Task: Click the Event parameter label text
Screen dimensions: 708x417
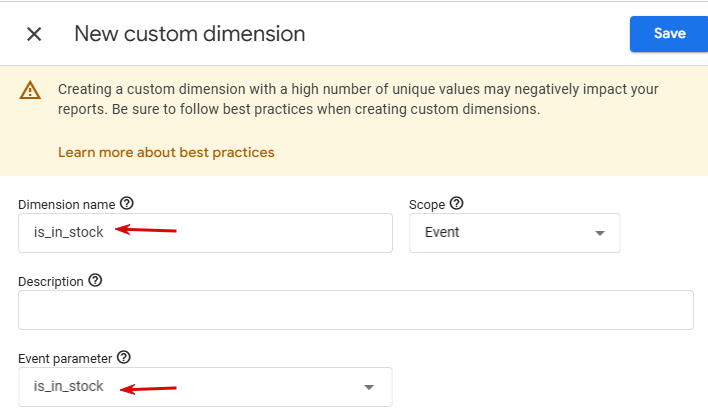Action: (x=65, y=358)
